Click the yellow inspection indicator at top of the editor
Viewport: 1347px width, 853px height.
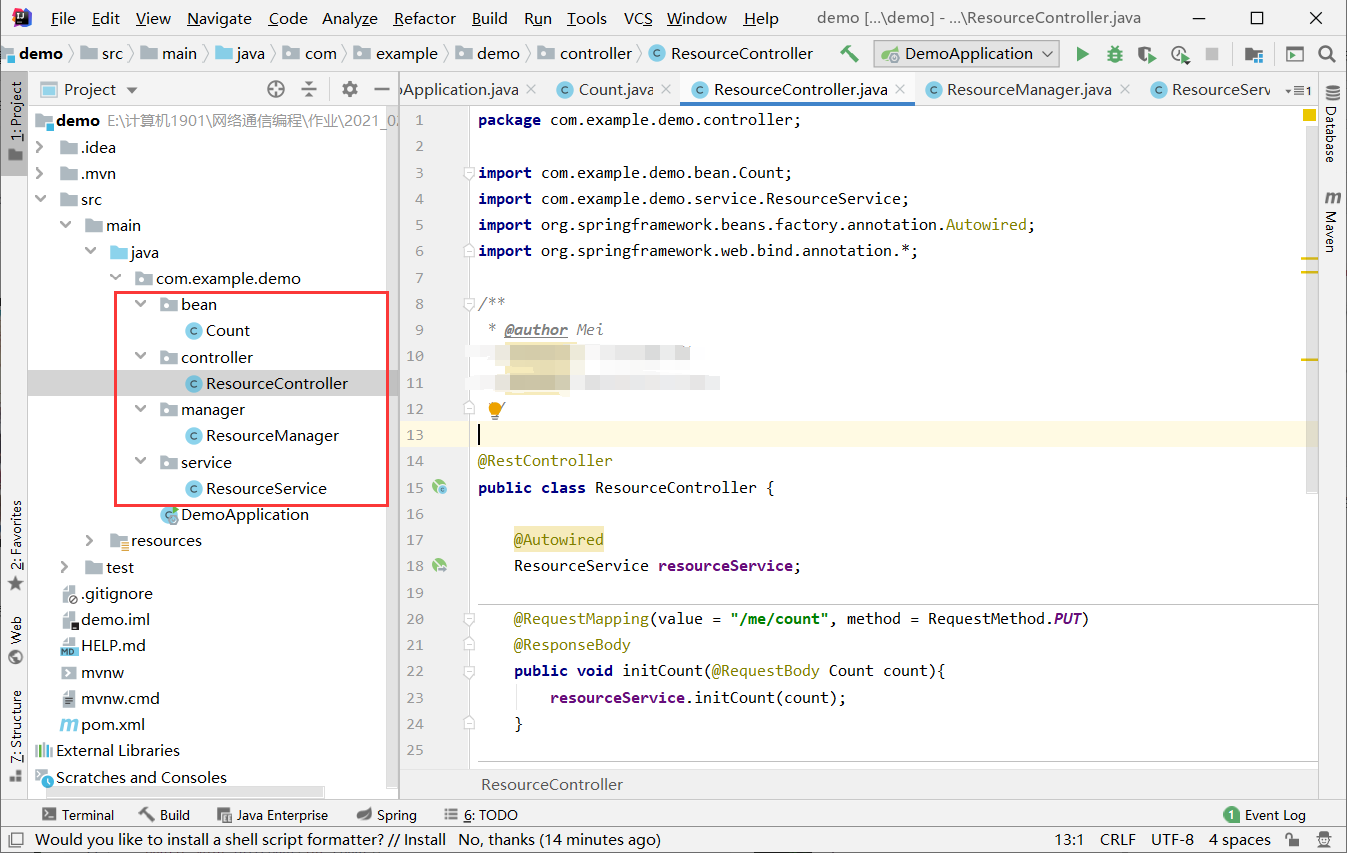point(1309,116)
